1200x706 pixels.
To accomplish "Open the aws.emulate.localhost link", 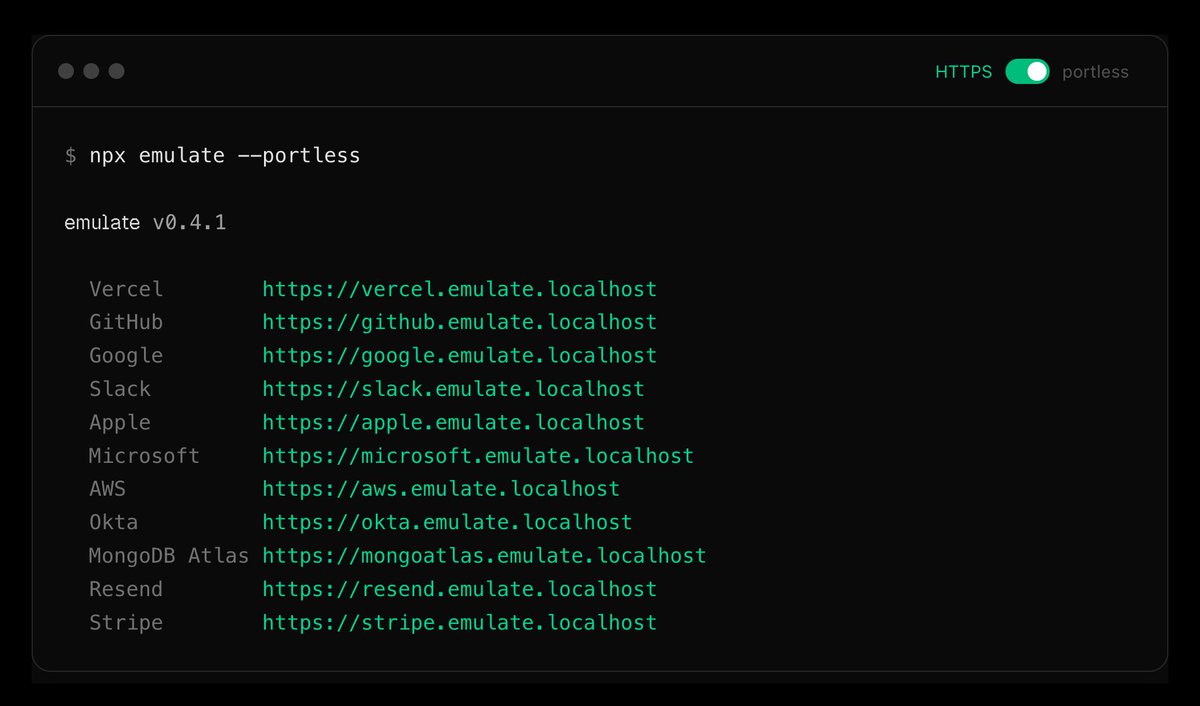I will [x=441, y=489].
